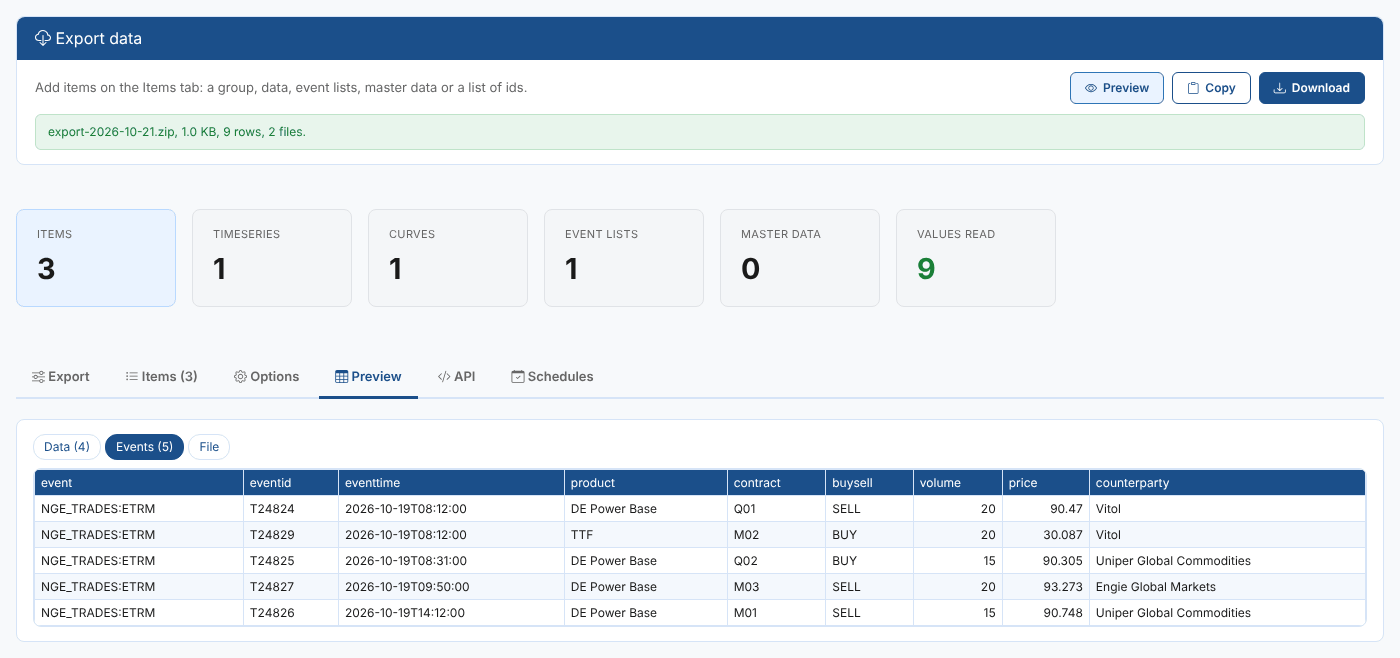Switch to the File preview pill
1400x658 pixels.
[x=209, y=447]
